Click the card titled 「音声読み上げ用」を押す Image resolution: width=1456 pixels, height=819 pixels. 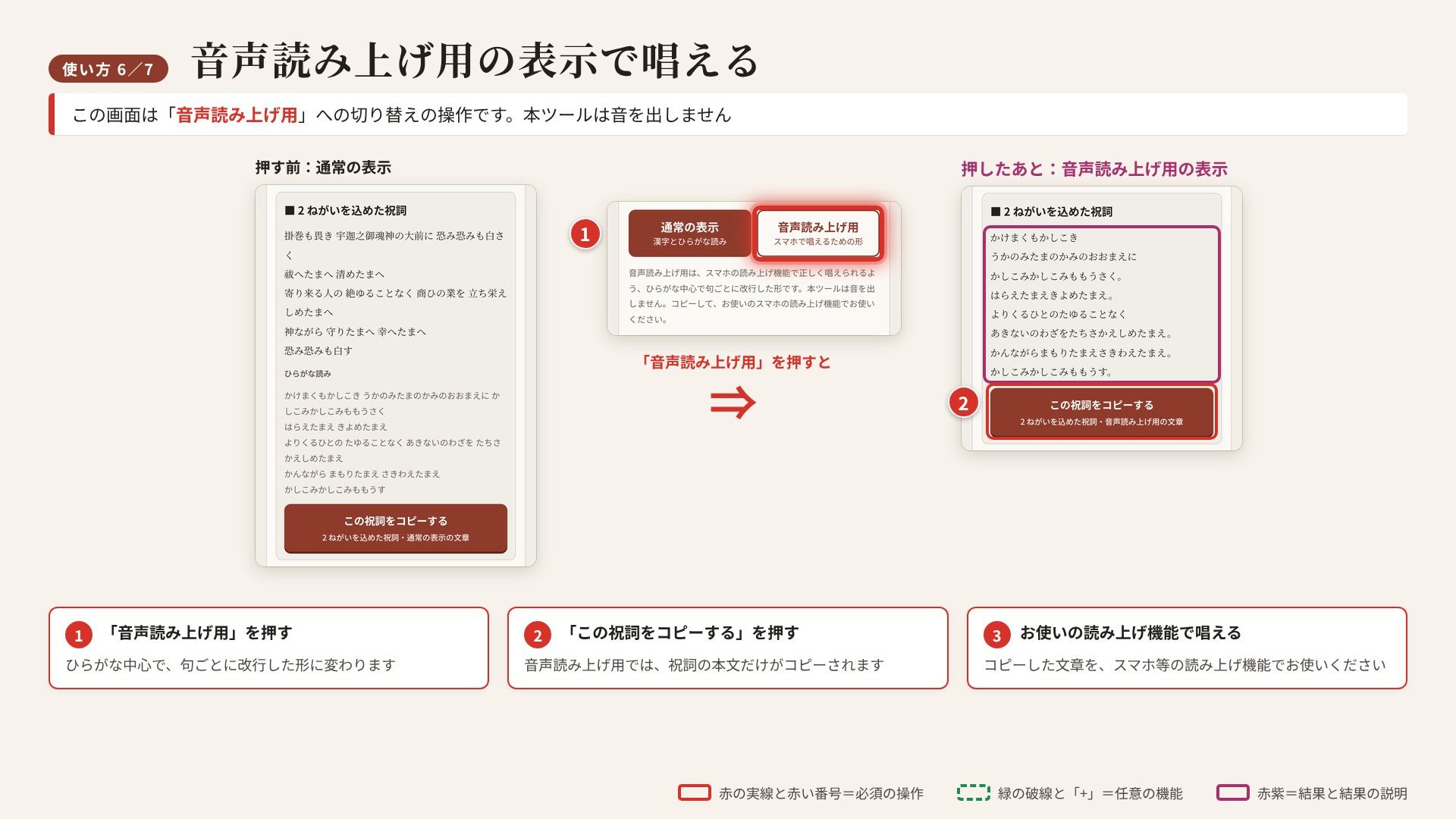tap(268, 648)
